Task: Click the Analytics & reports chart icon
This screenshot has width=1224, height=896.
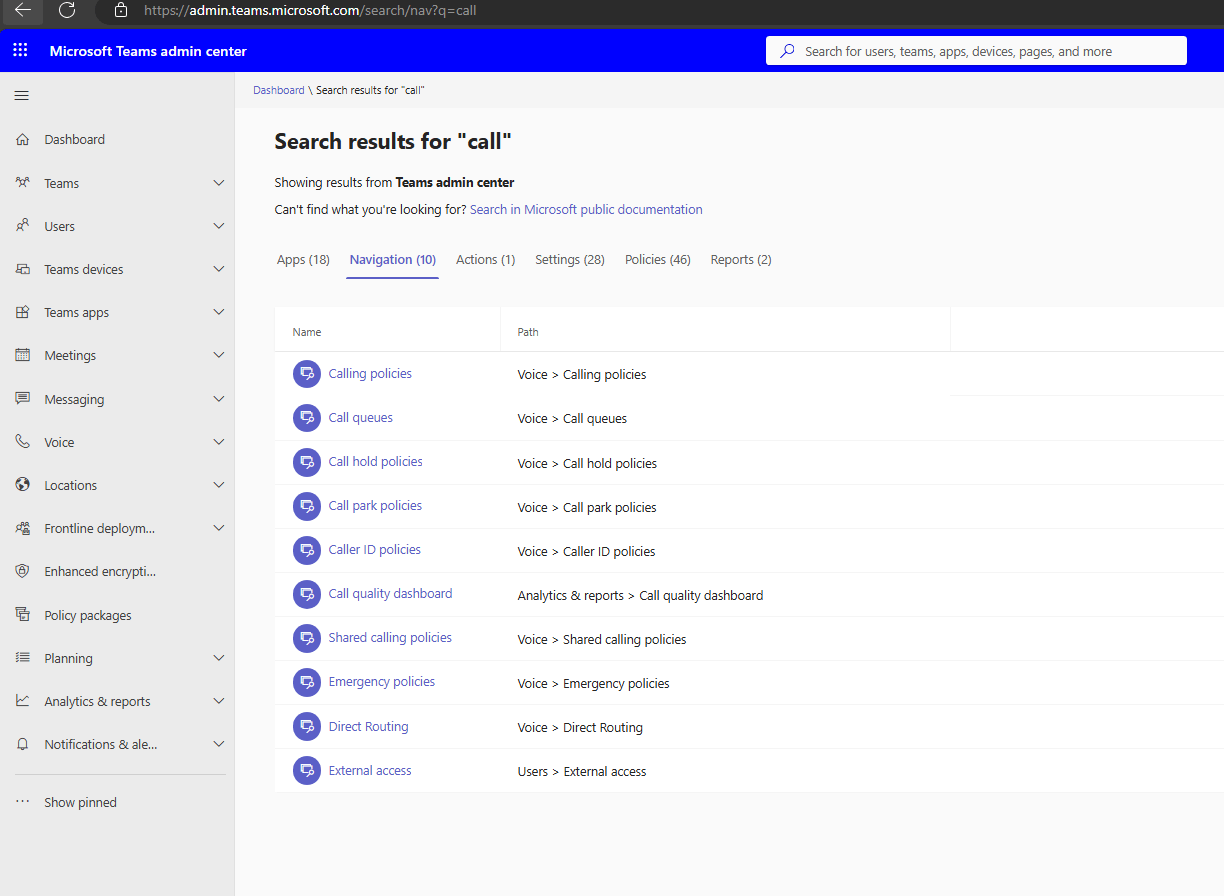Action: click(x=22, y=701)
